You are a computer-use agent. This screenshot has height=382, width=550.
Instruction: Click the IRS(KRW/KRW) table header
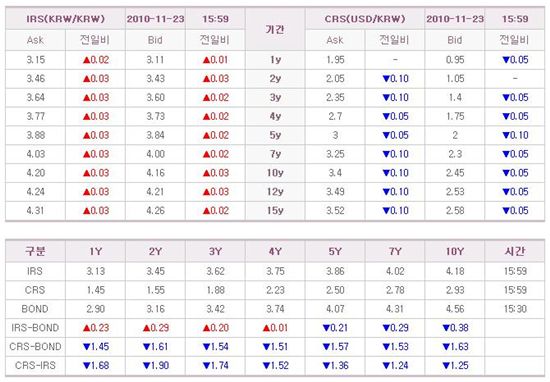point(66,19)
